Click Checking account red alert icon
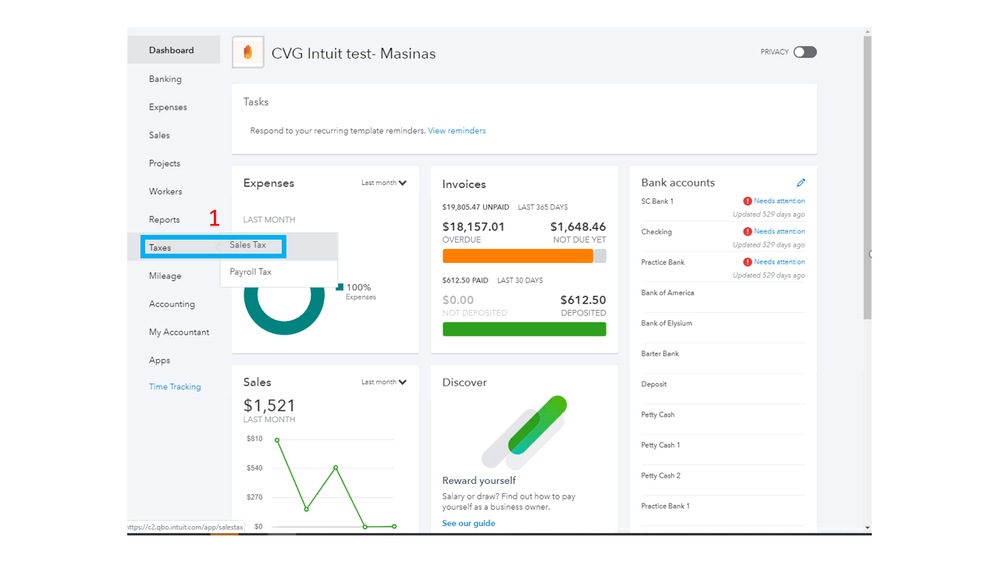 [x=747, y=231]
